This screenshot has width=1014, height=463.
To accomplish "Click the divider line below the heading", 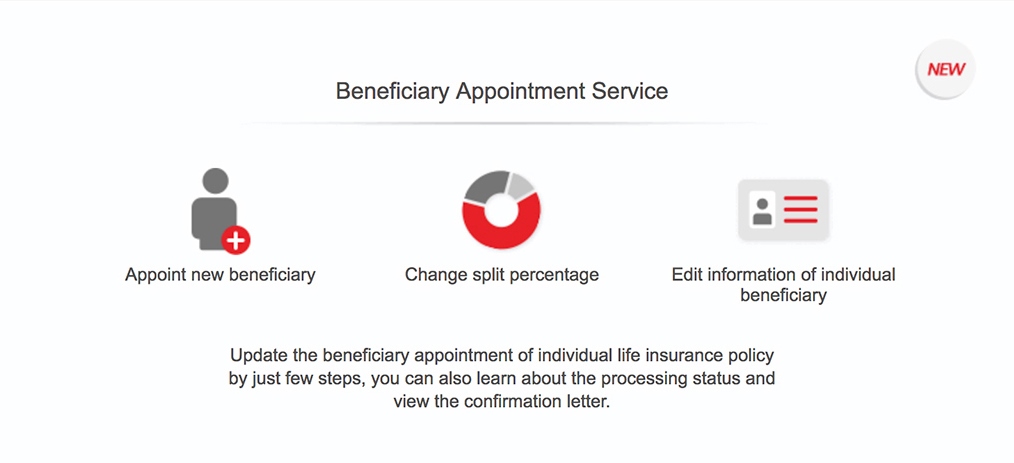I will pyautogui.click(x=501, y=123).
